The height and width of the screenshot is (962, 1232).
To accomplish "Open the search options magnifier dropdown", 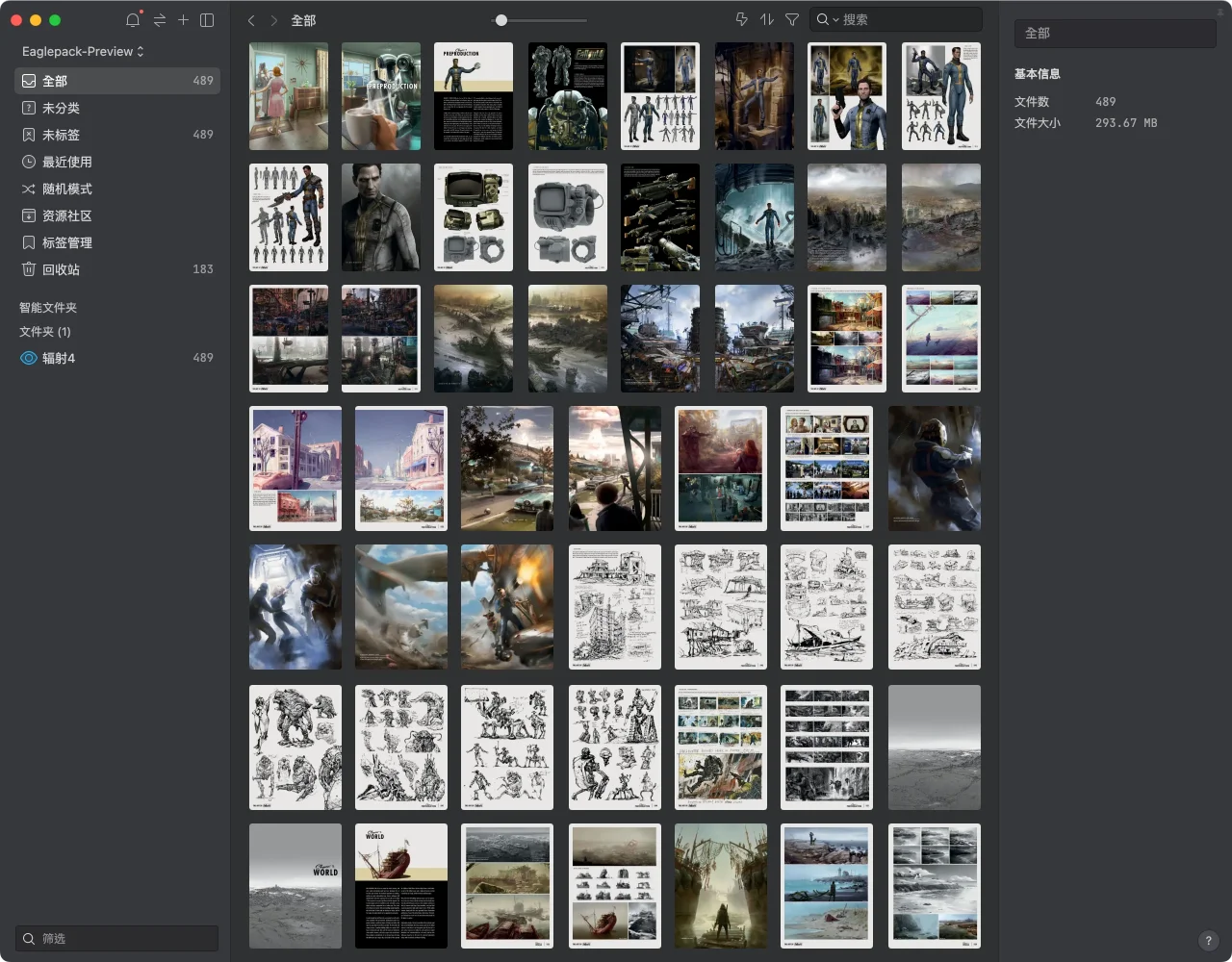I will (x=828, y=19).
